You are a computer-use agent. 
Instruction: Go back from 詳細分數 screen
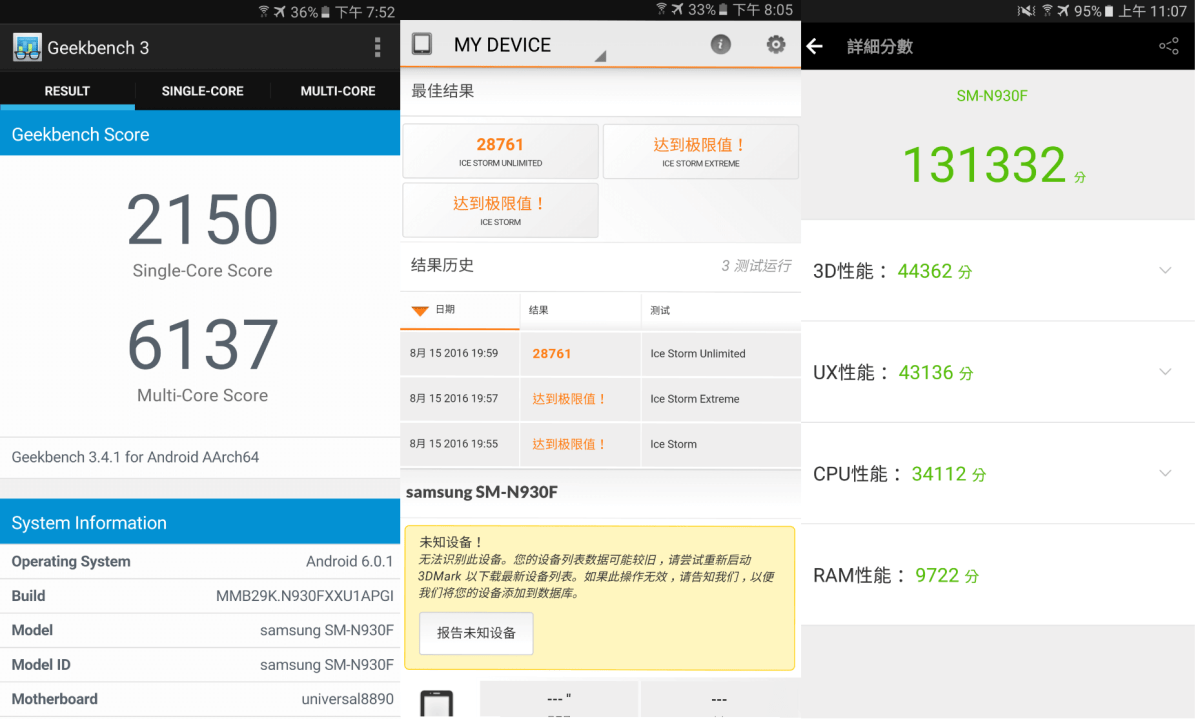pyautogui.click(x=815, y=46)
